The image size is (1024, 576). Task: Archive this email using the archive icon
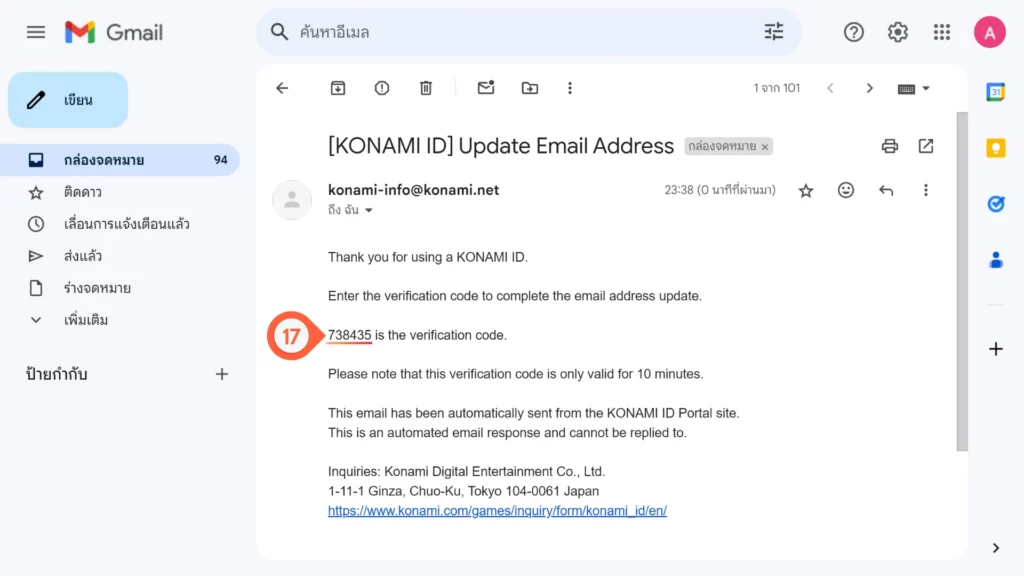point(338,88)
